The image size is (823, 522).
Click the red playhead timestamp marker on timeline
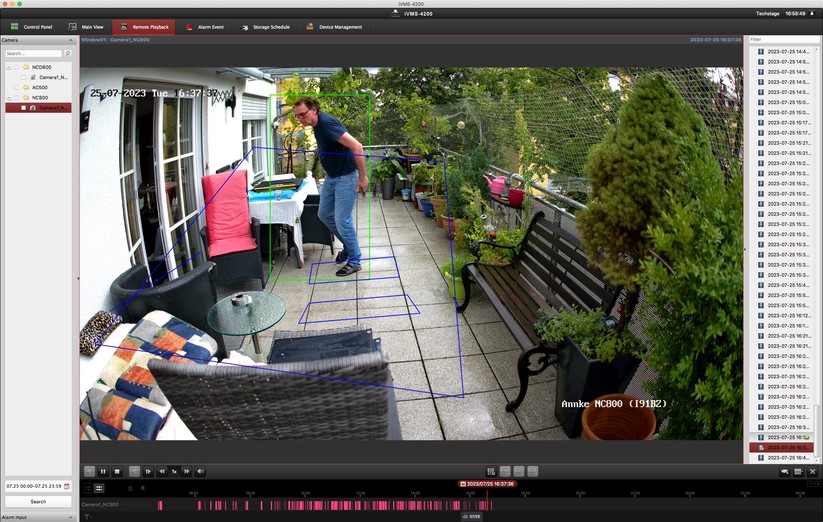pos(487,483)
